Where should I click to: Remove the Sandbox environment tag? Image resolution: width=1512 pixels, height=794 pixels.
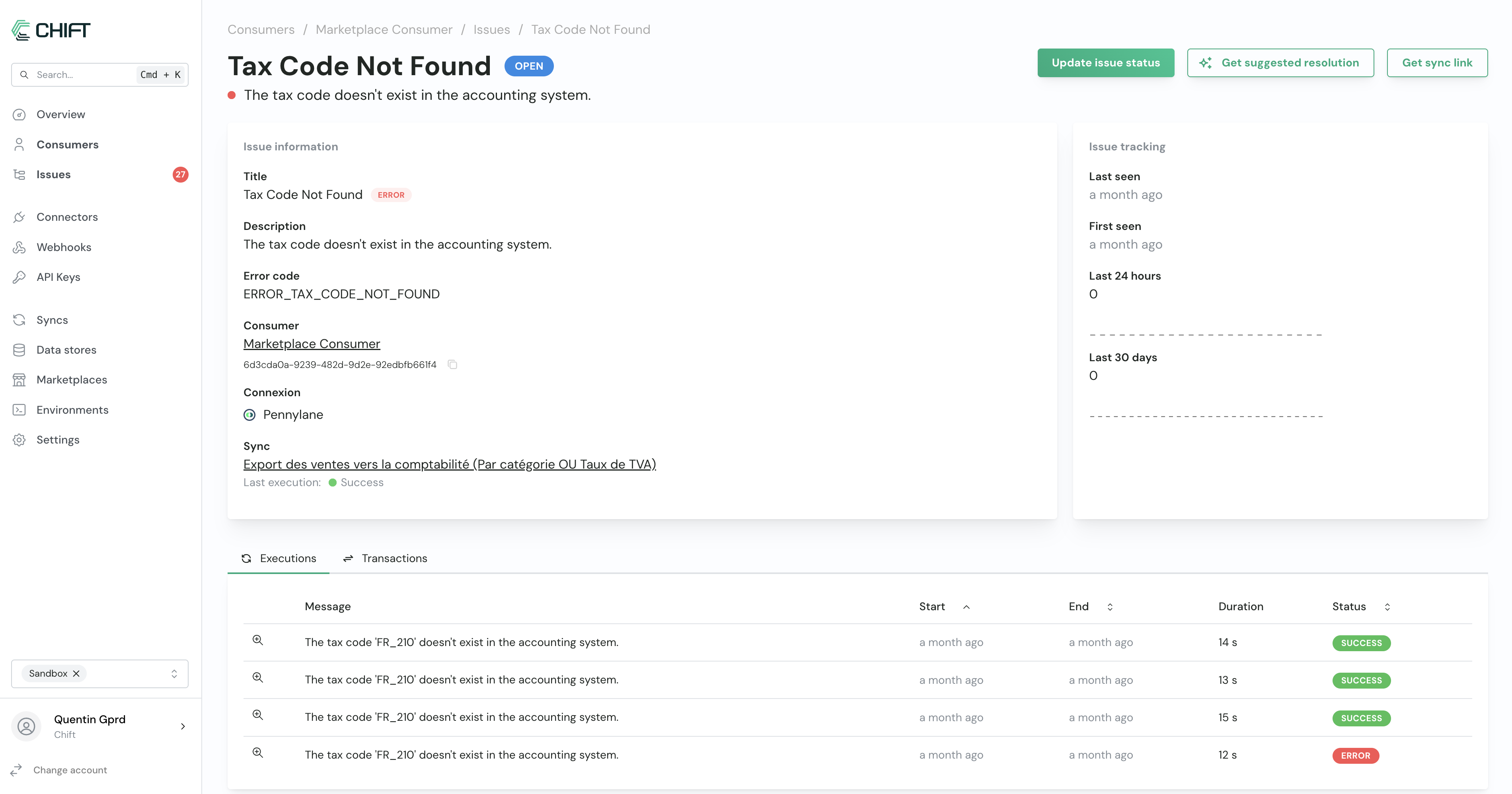point(76,674)
